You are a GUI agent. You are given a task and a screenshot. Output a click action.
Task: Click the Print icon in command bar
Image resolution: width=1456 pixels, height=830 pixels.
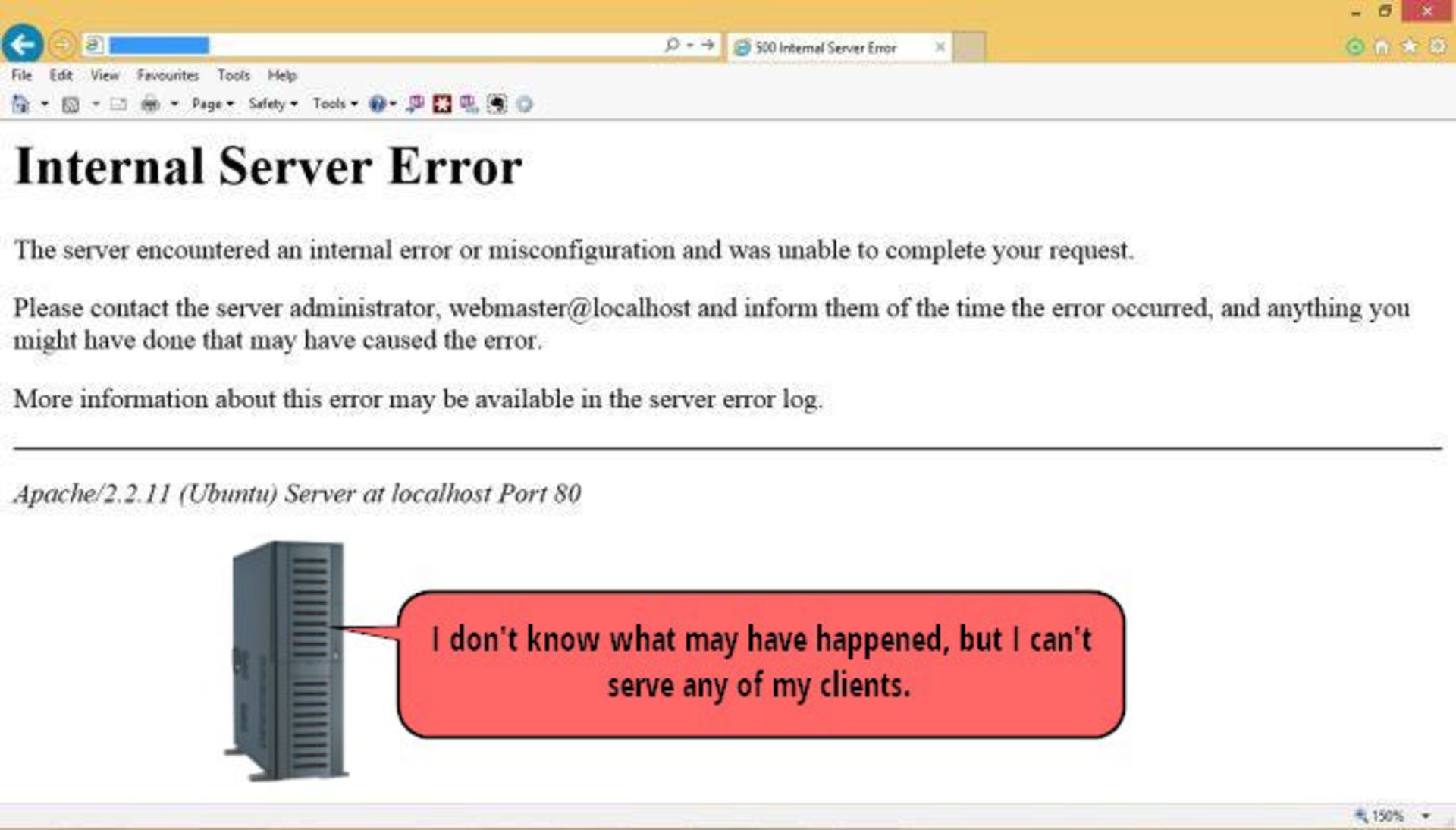(150, 104)
